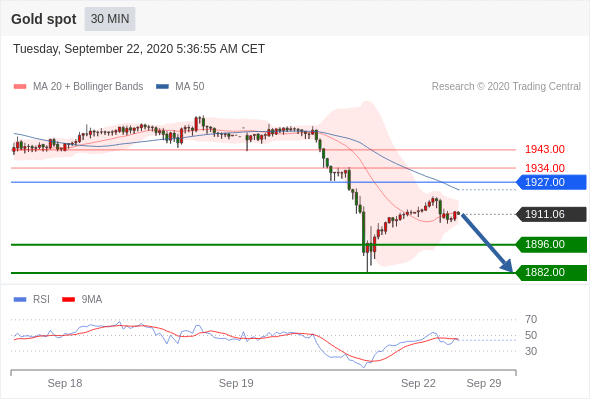Click the 1927.00 pivot price tag
The width and height of the screenshot is (590, 400).
551,182
